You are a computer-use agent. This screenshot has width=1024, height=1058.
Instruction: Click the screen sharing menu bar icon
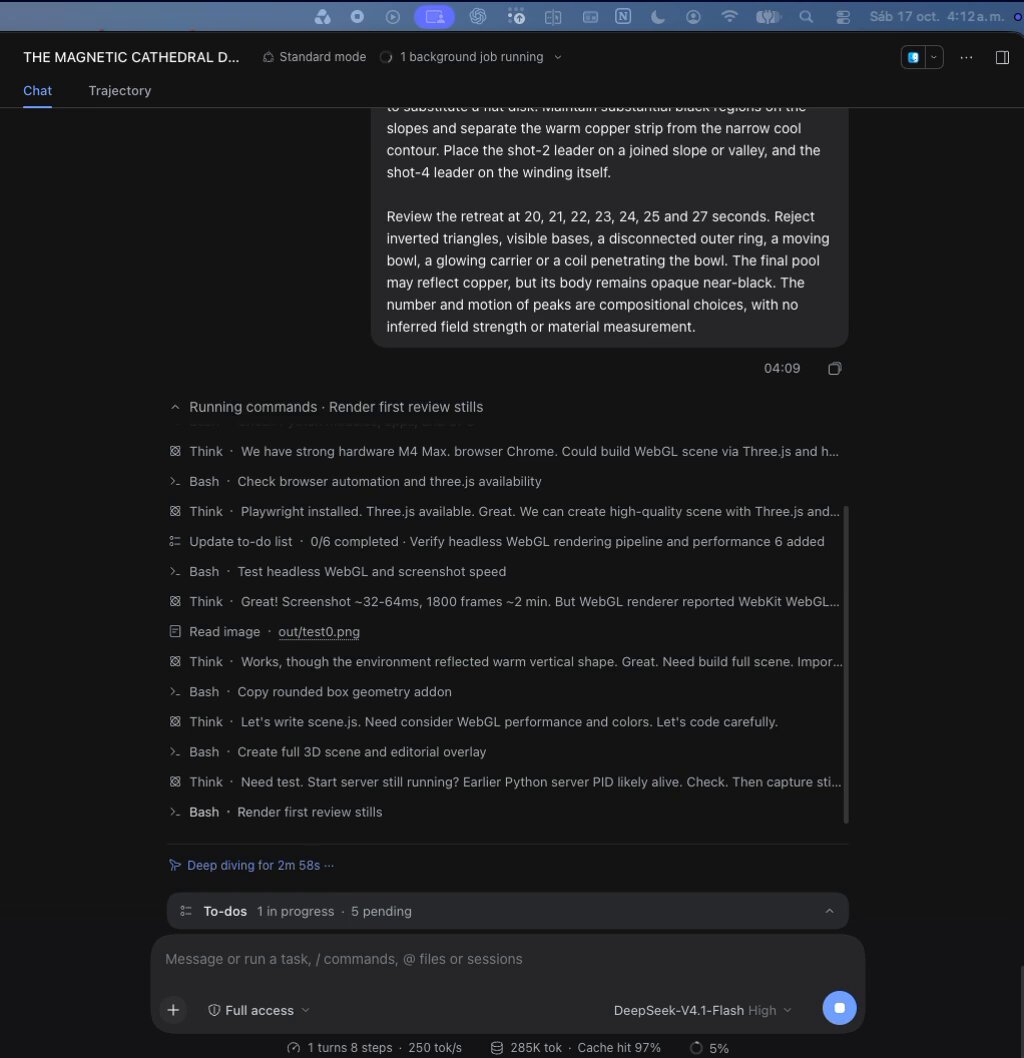pos(434,16)
